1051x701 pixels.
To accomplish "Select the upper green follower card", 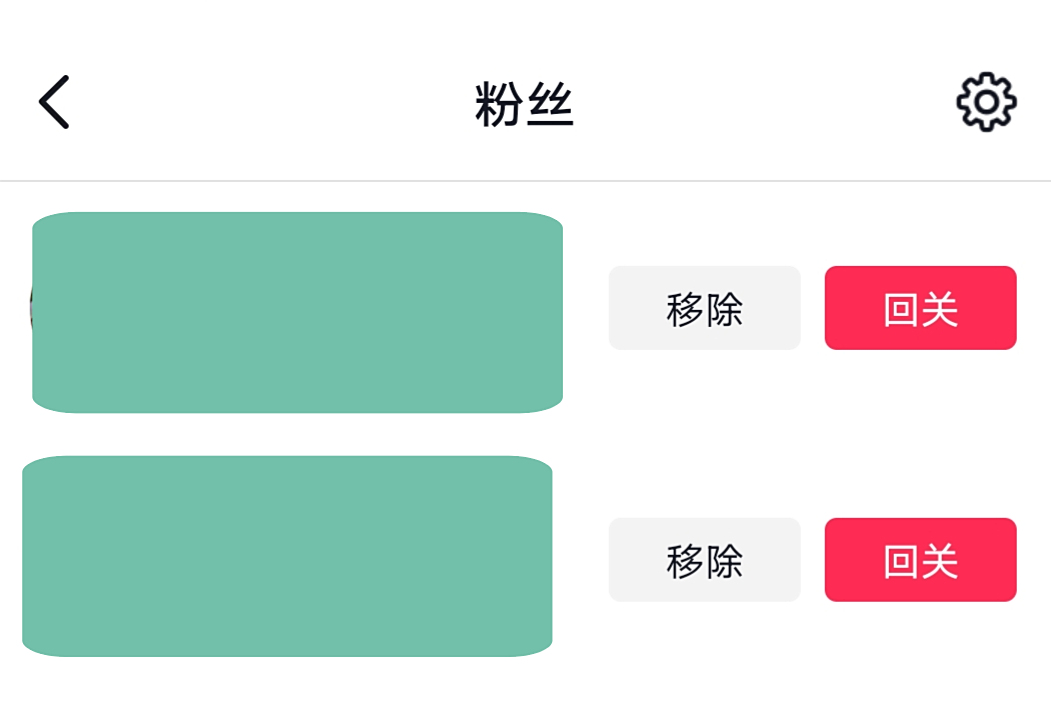I will pyautogui.click(x=297, y=312).
